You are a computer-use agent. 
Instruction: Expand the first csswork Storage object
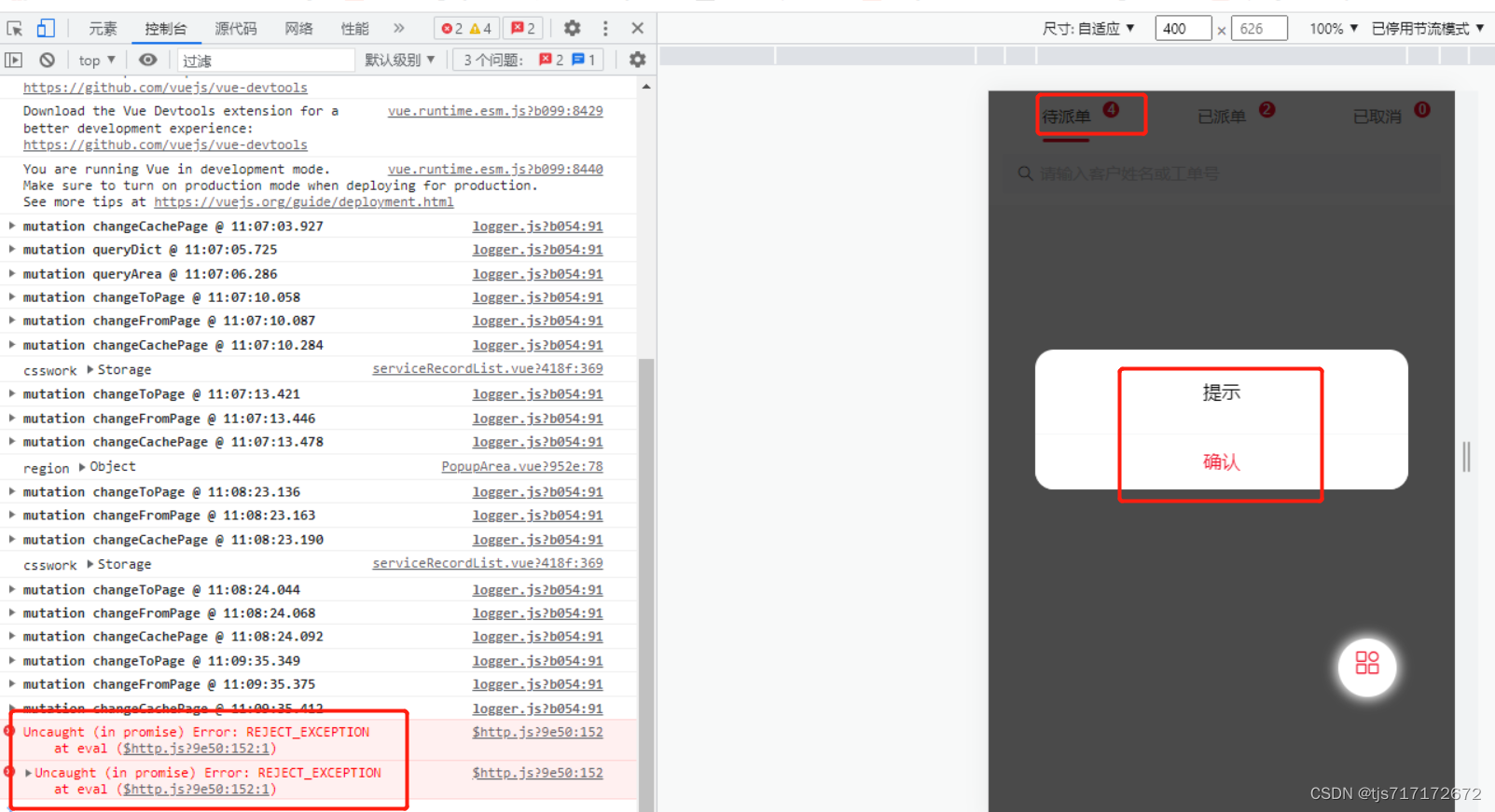90,370
